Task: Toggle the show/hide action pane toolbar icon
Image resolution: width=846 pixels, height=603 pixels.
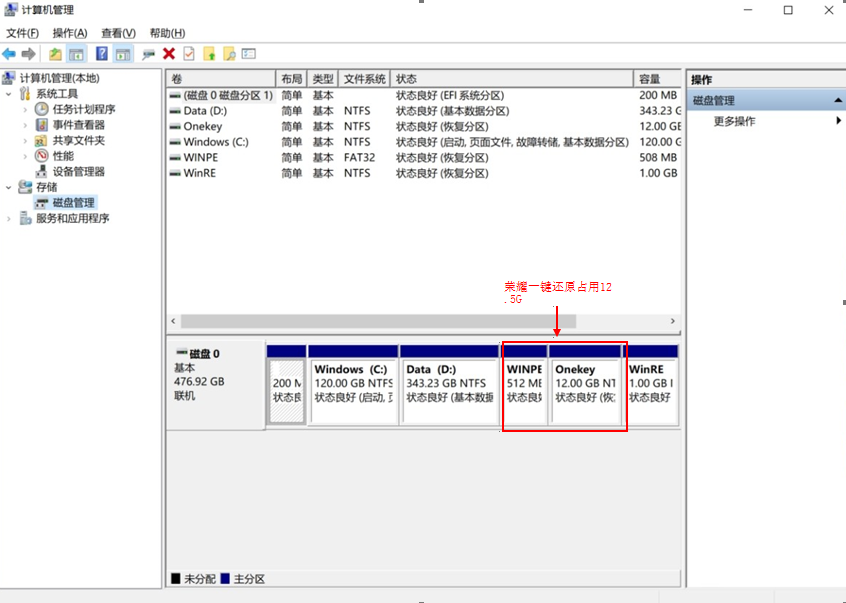Action: tap(123, 54)
